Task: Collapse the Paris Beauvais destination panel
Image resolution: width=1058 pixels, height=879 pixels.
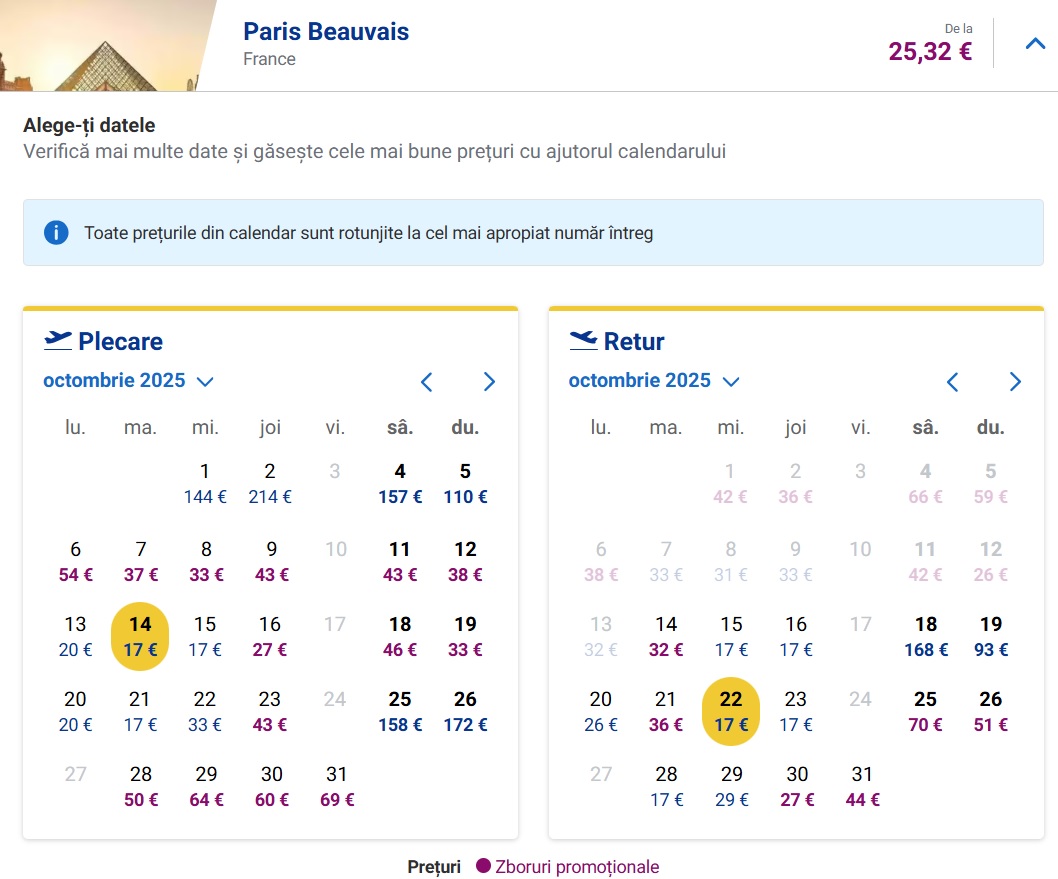Action: (1035, 44)
